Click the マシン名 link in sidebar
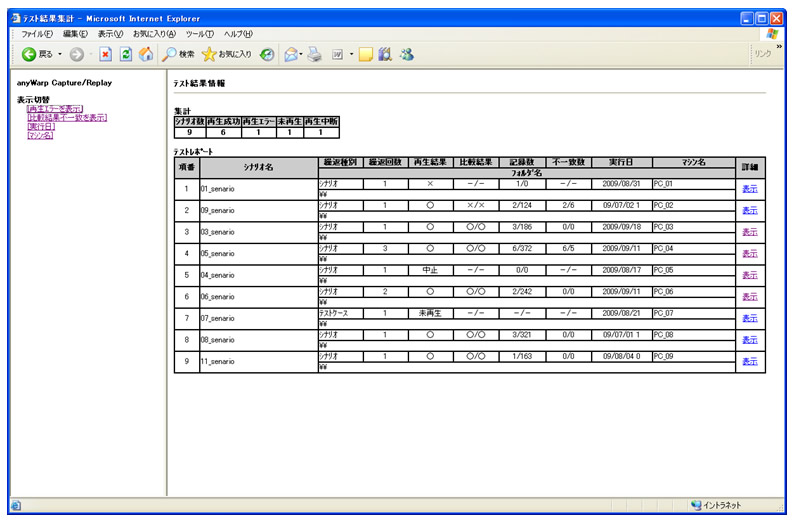Viewport: 795px width, 523px height. point(41,136)
